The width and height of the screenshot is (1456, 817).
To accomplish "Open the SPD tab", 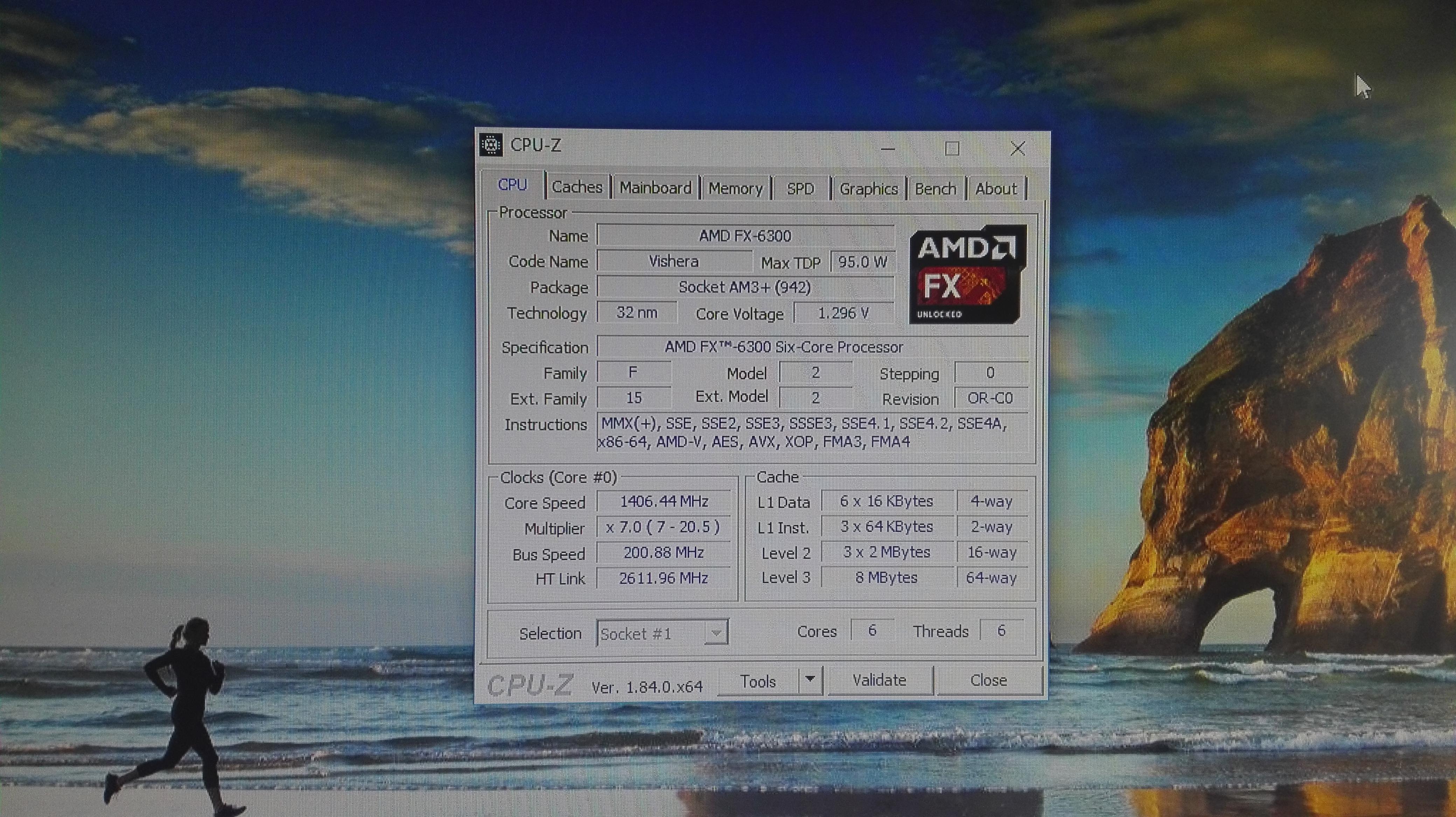I will coord(800,189).
